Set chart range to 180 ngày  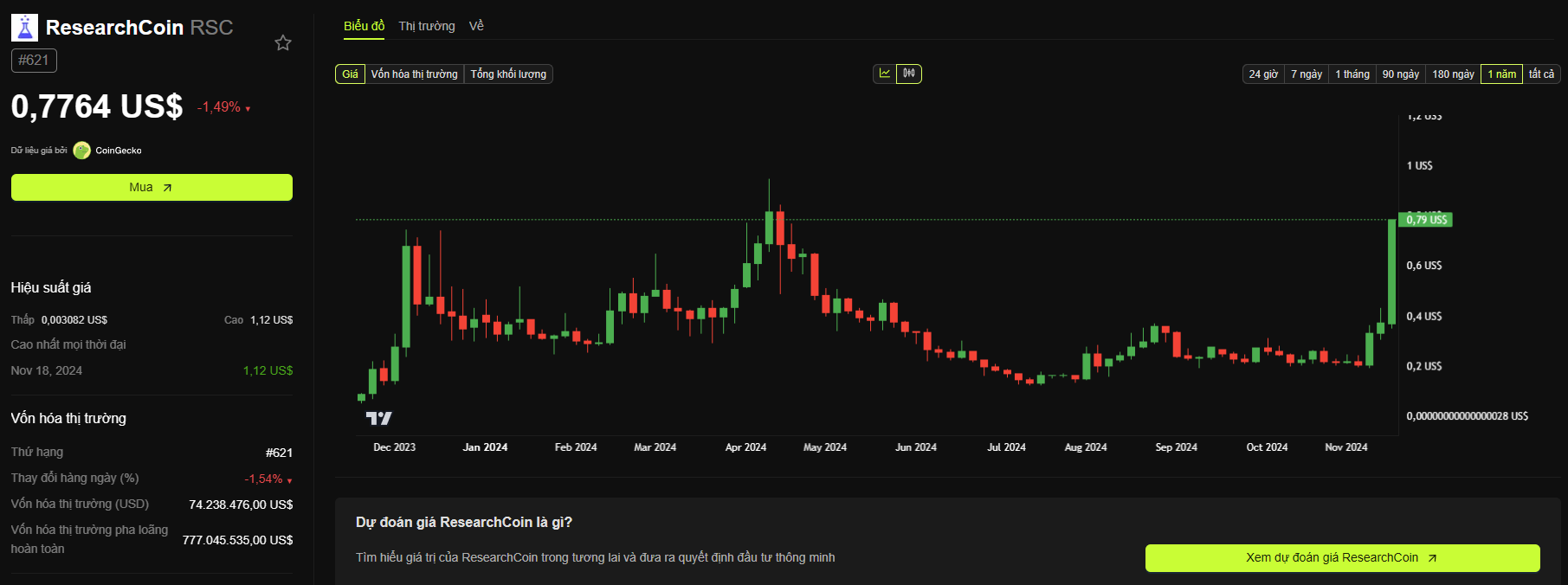coord(1453,74)
